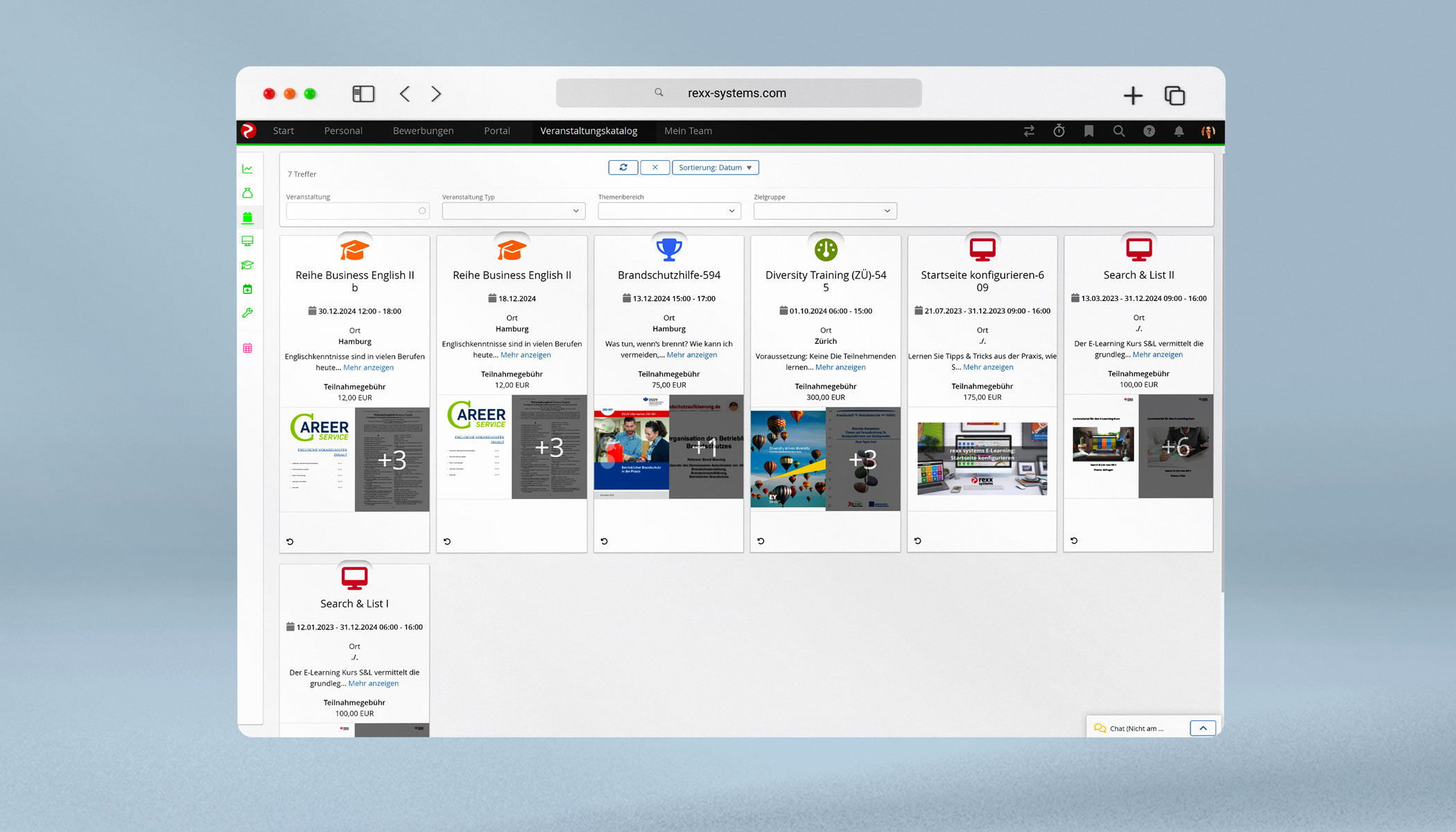Select the pink calendar grid icon in sidebar
The width and height of the screenshot is (1456, 832).
tap(248, 347)
